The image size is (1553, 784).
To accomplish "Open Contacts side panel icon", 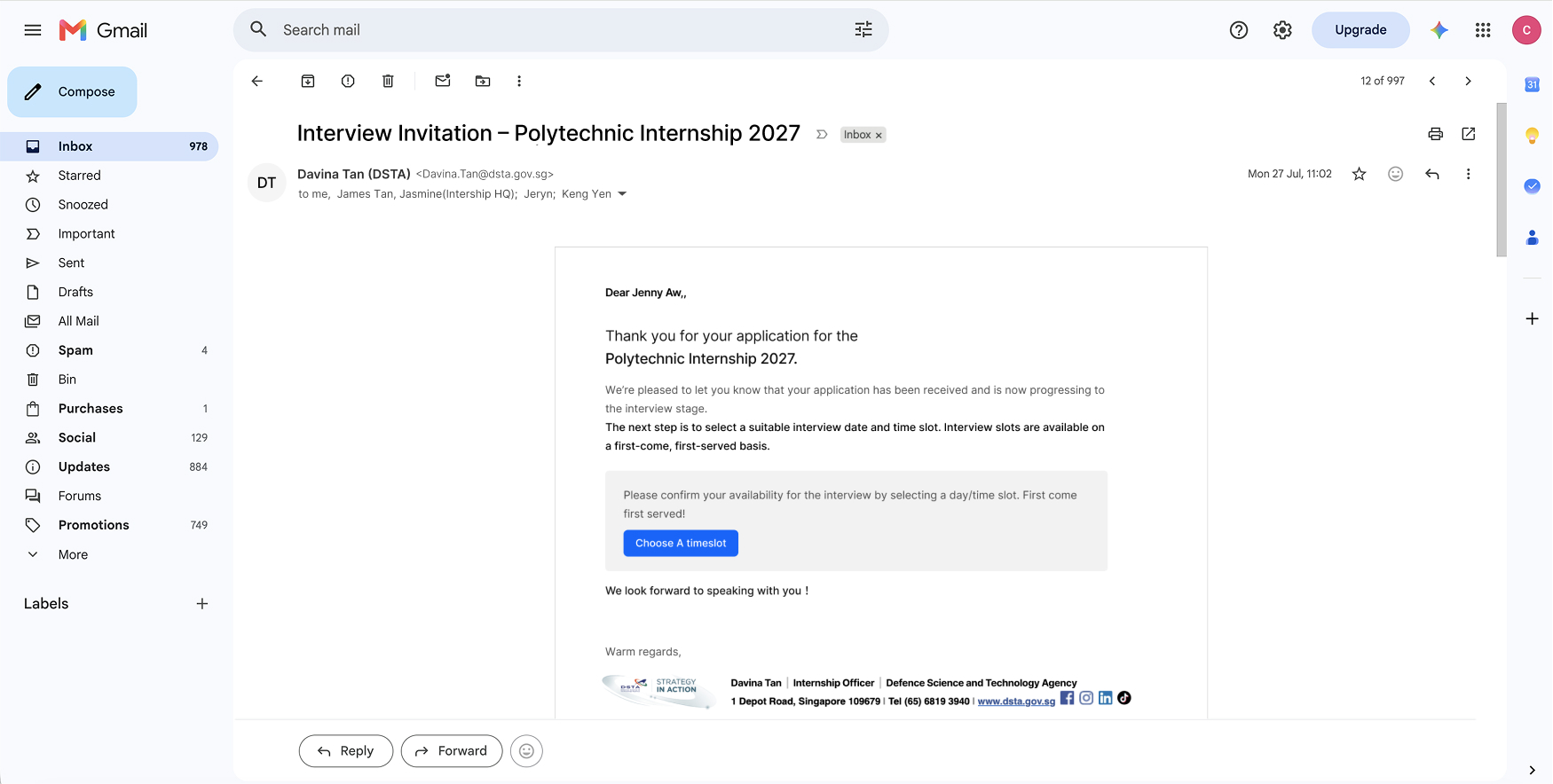I will click(x=1532, y=238).
